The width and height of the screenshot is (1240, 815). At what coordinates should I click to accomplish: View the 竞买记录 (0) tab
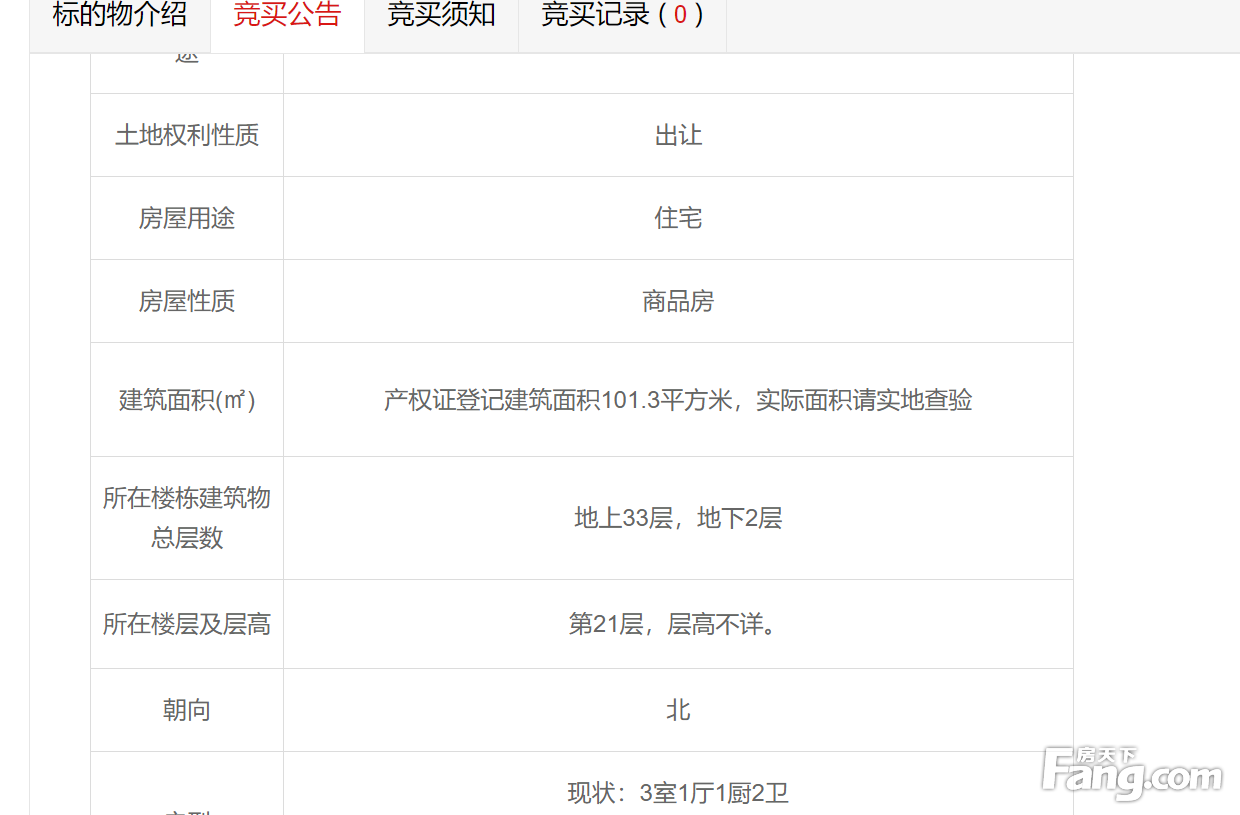point(622,16)
